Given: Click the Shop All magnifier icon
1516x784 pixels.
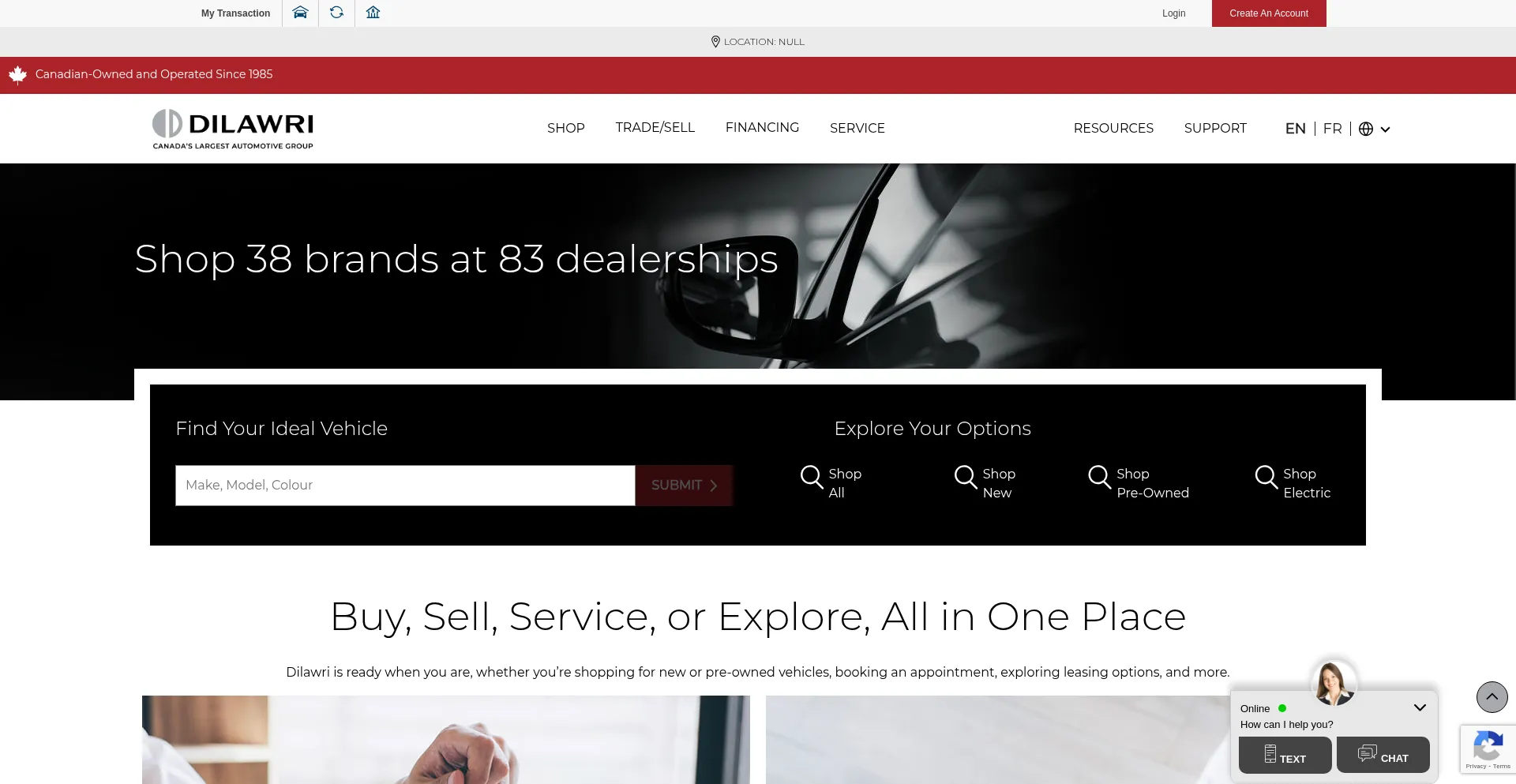Looking at the screenshot, I should pyautogui.click(x=812, y=477).
